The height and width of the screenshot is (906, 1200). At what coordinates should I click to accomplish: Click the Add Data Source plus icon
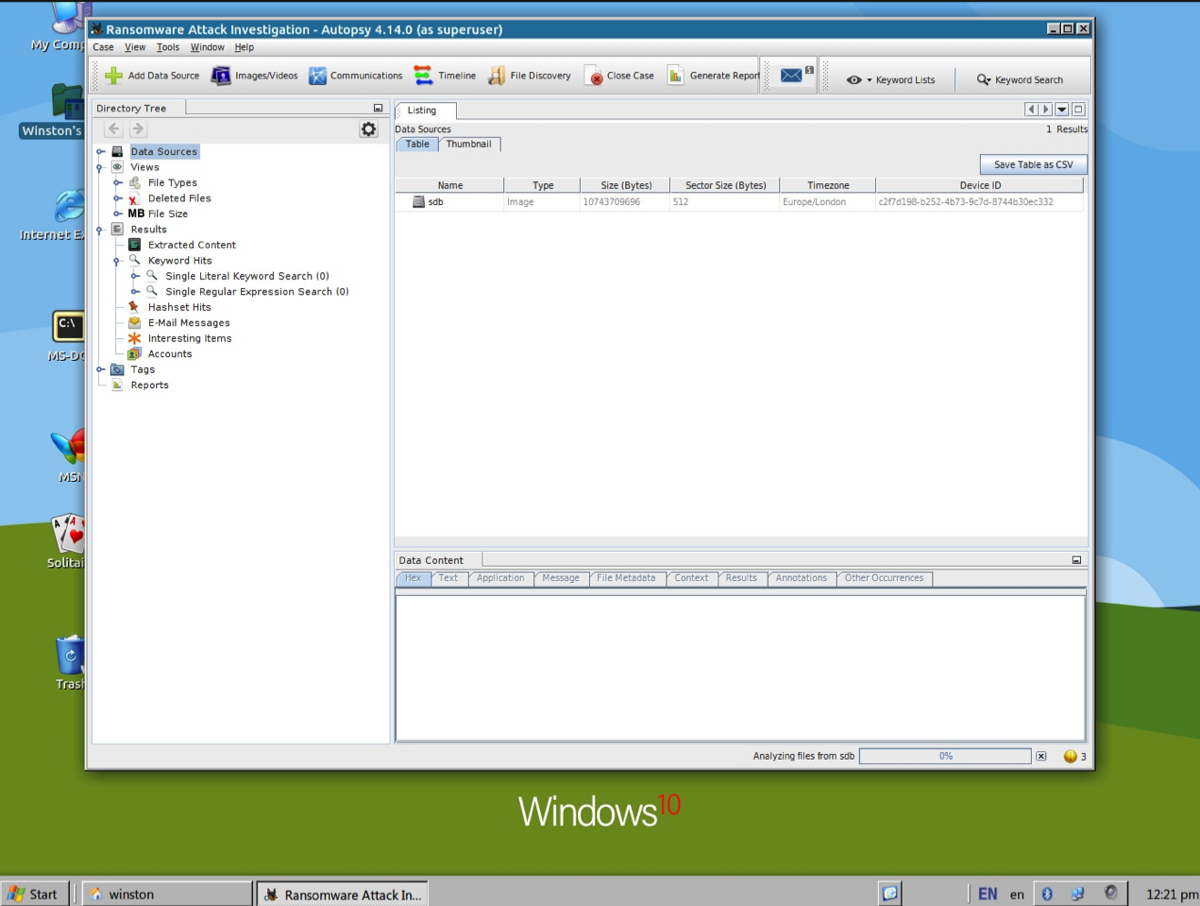coord(114,76)
